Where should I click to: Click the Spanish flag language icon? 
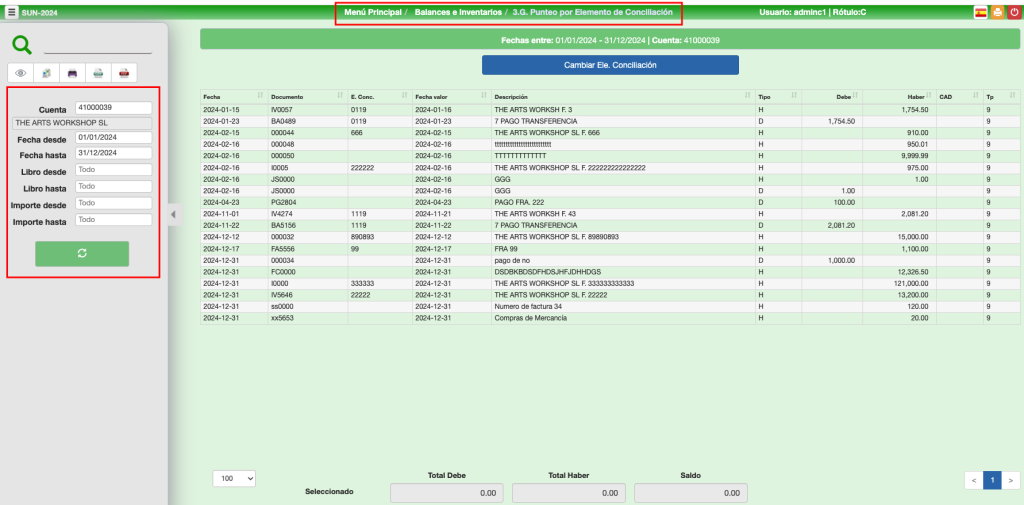pos(980,13)
